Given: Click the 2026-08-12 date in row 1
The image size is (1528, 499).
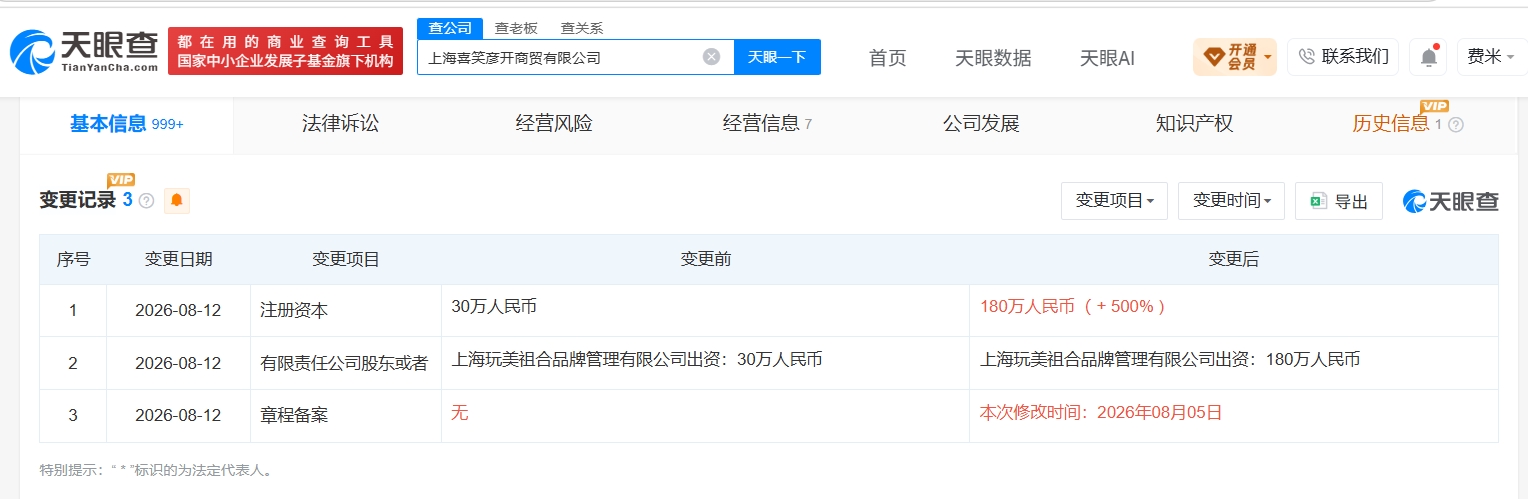Looking at the screenshot, I should pos(178,311).
